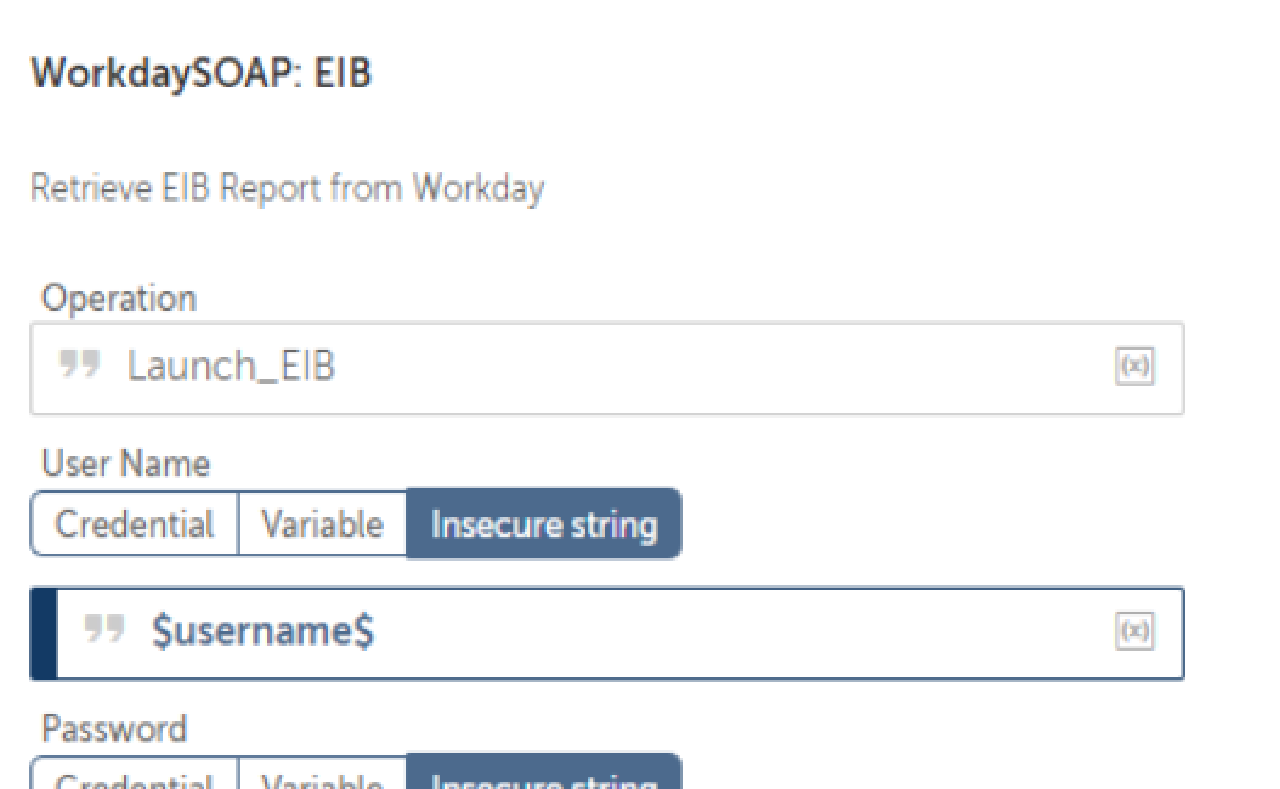
Task: Insert variable in Operation field via (x) icon
Action: click(x=1134, y=367)
